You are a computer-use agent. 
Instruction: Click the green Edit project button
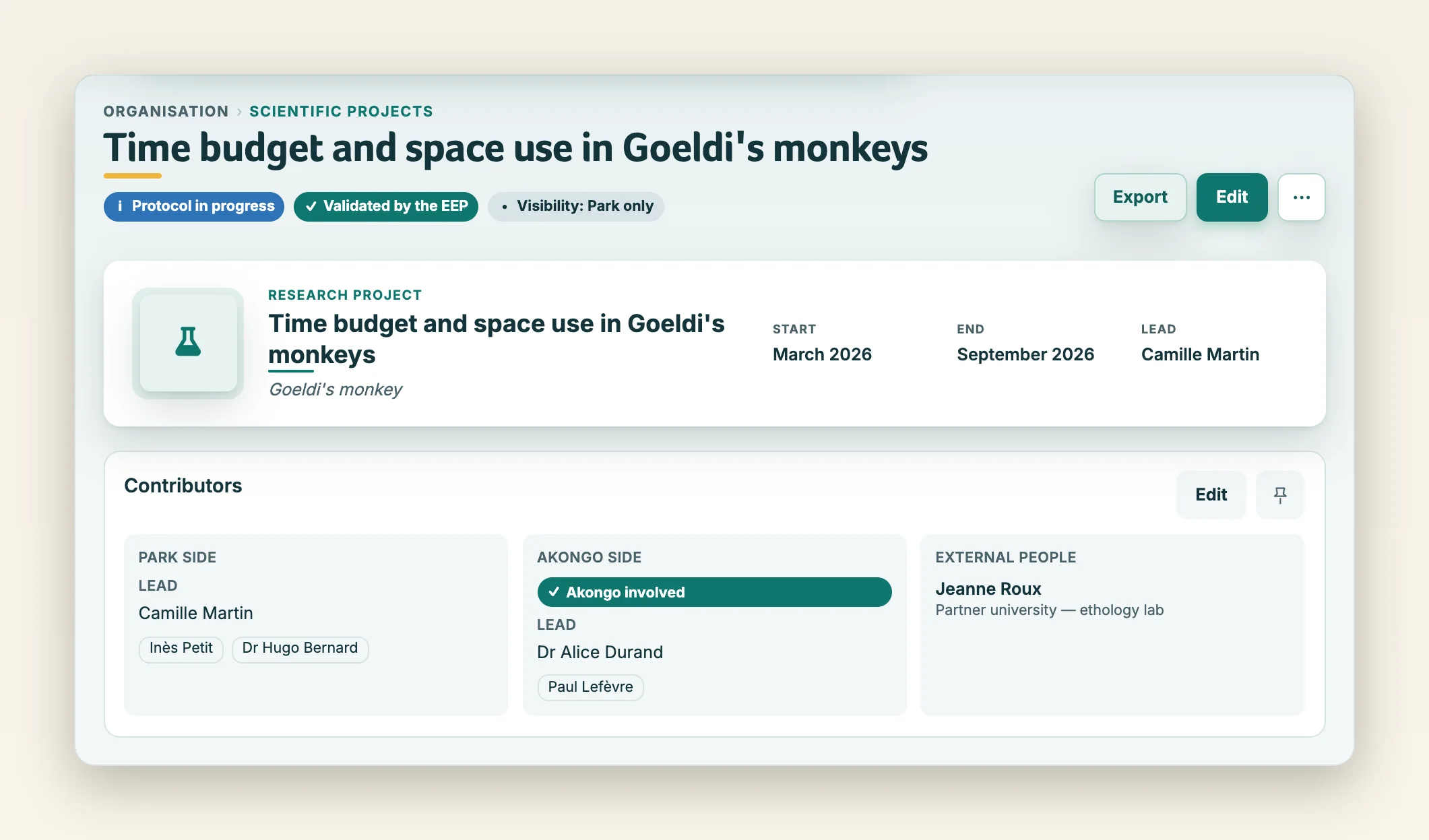pyautogui.click(x=1232, y=197)
